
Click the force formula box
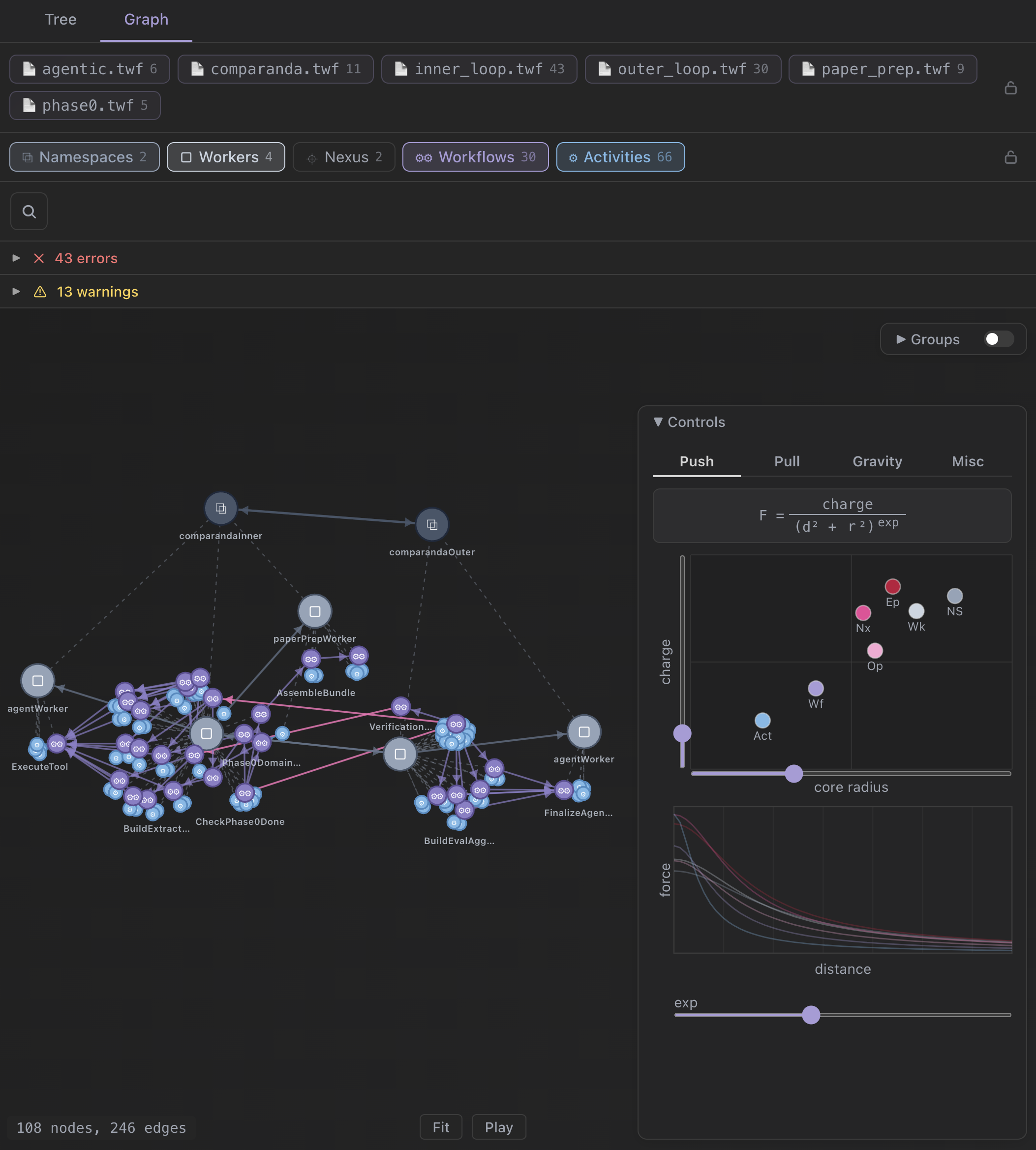(832, 515)
